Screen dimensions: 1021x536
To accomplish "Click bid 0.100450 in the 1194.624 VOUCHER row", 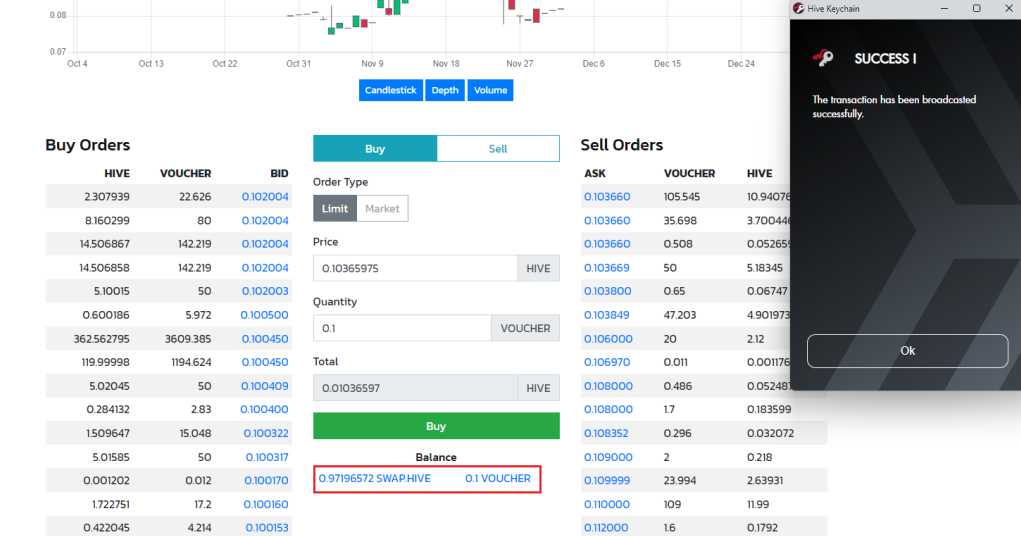I will (x=265, y=362).
